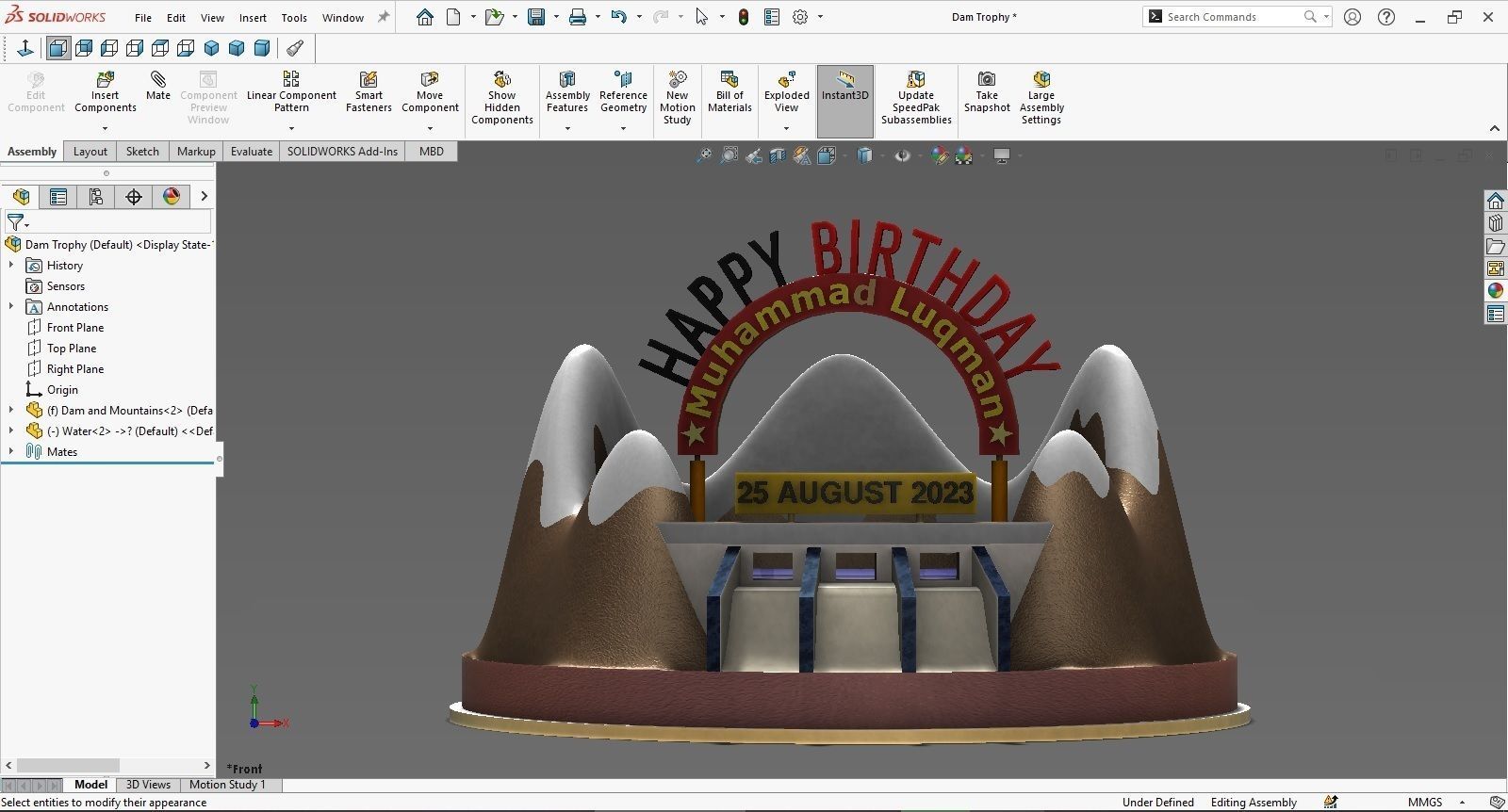Click the user login icon
The height and width of the screenshot is (812, 1508).
coord(1352,17)
